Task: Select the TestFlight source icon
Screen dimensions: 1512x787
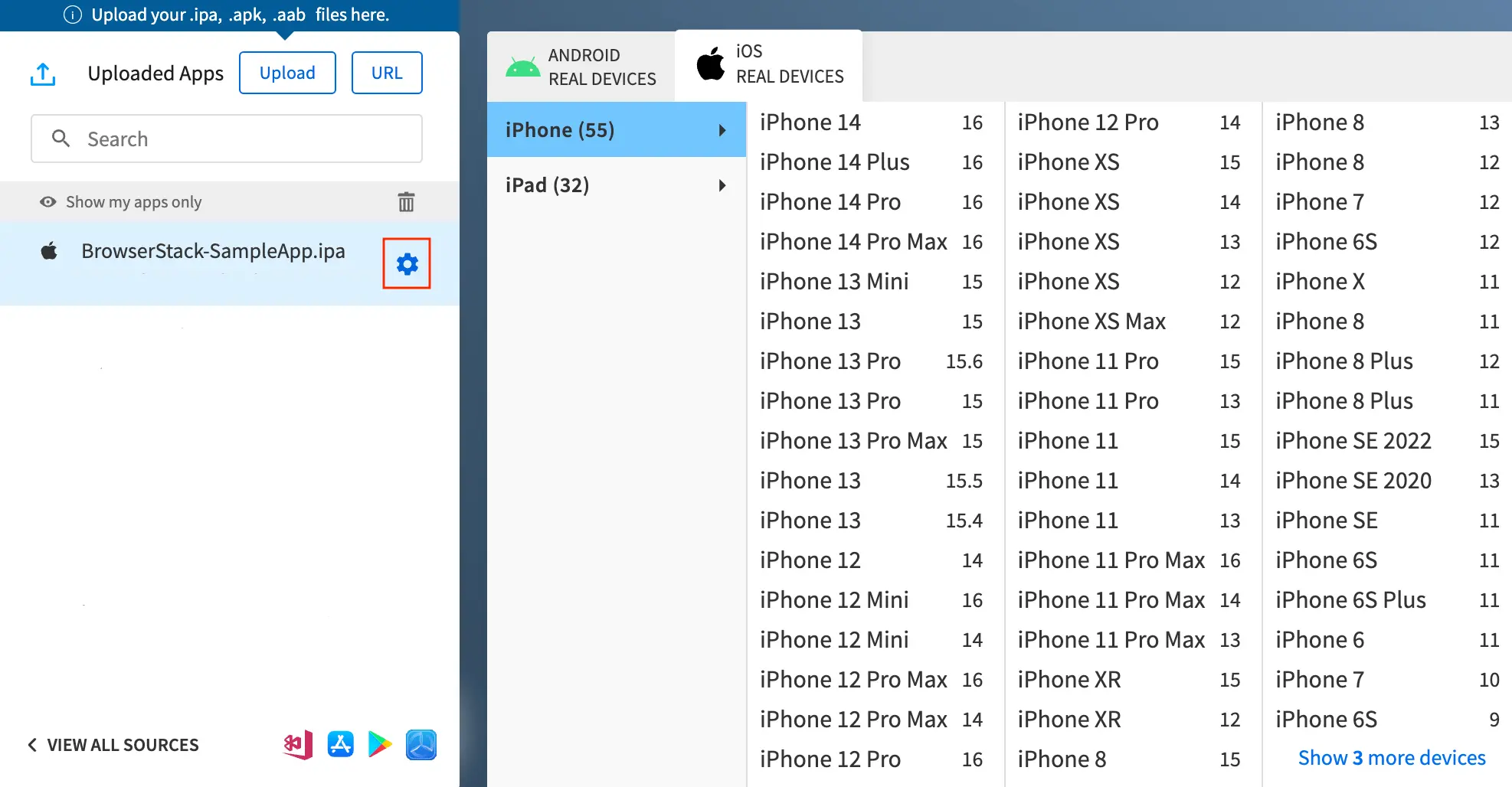Action: [x=421, y=744]
